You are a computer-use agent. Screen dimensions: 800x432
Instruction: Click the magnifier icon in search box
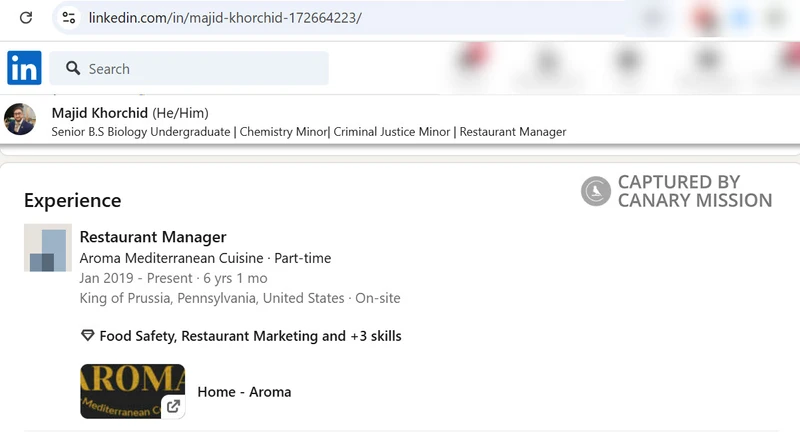click(x=73, y=68)
